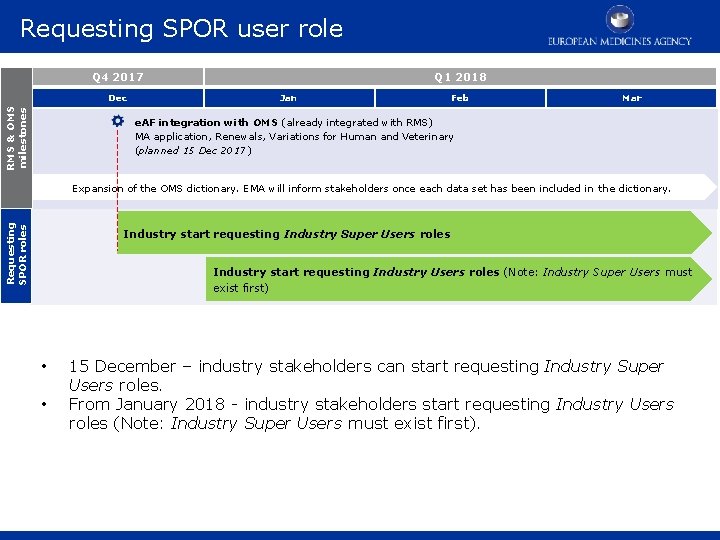
Task: Click the 'From January 2018' bullet point text
Action: pyautogui.click(x=371, y=413)
